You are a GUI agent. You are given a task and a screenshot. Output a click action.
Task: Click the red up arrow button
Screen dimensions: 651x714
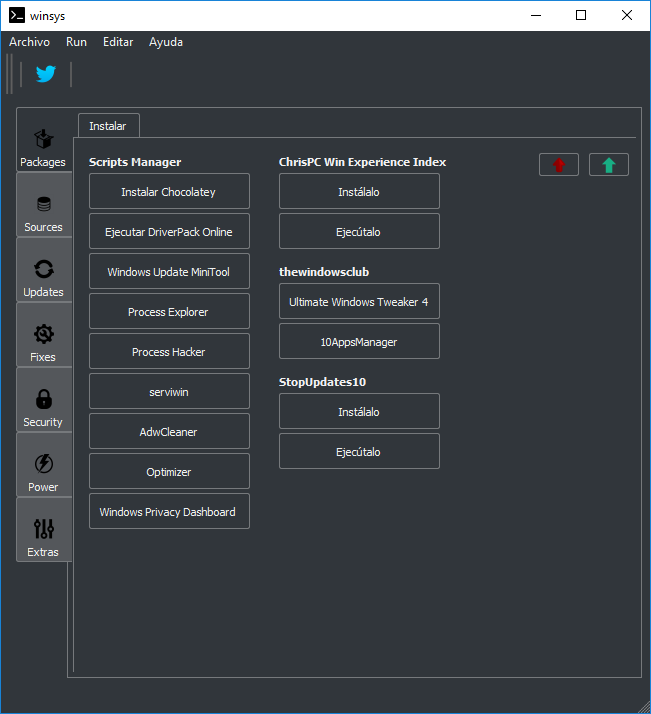558,165
